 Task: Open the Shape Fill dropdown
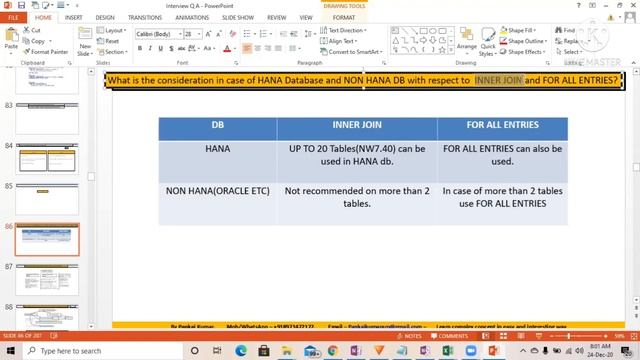pos(518,30)
